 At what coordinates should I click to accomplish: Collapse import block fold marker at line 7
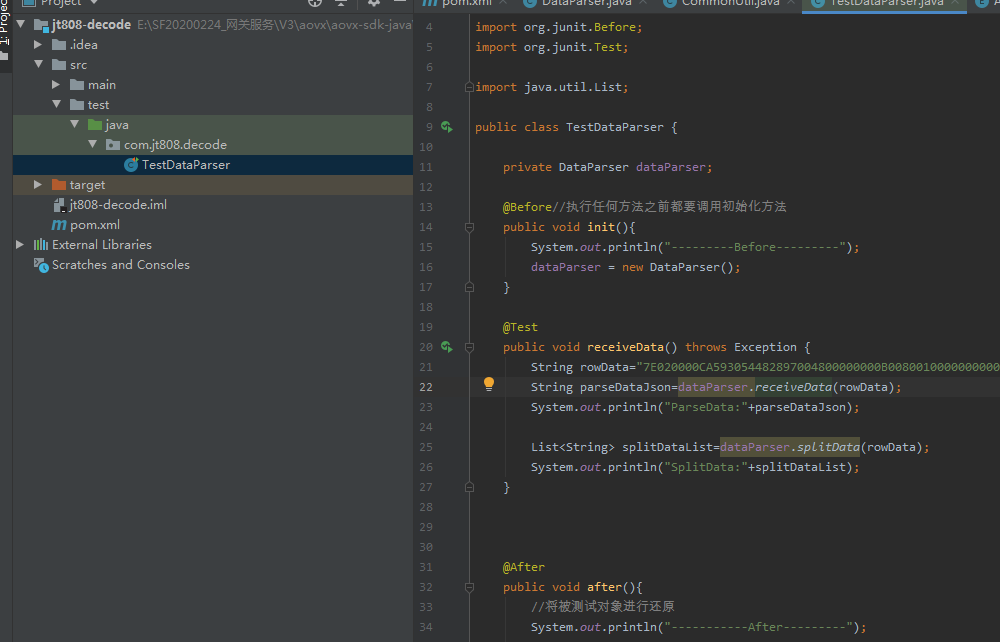(469, 87)
